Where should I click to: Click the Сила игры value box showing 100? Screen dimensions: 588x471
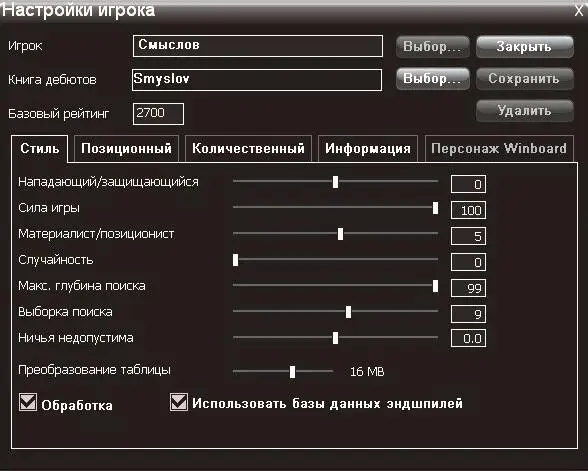468,210
